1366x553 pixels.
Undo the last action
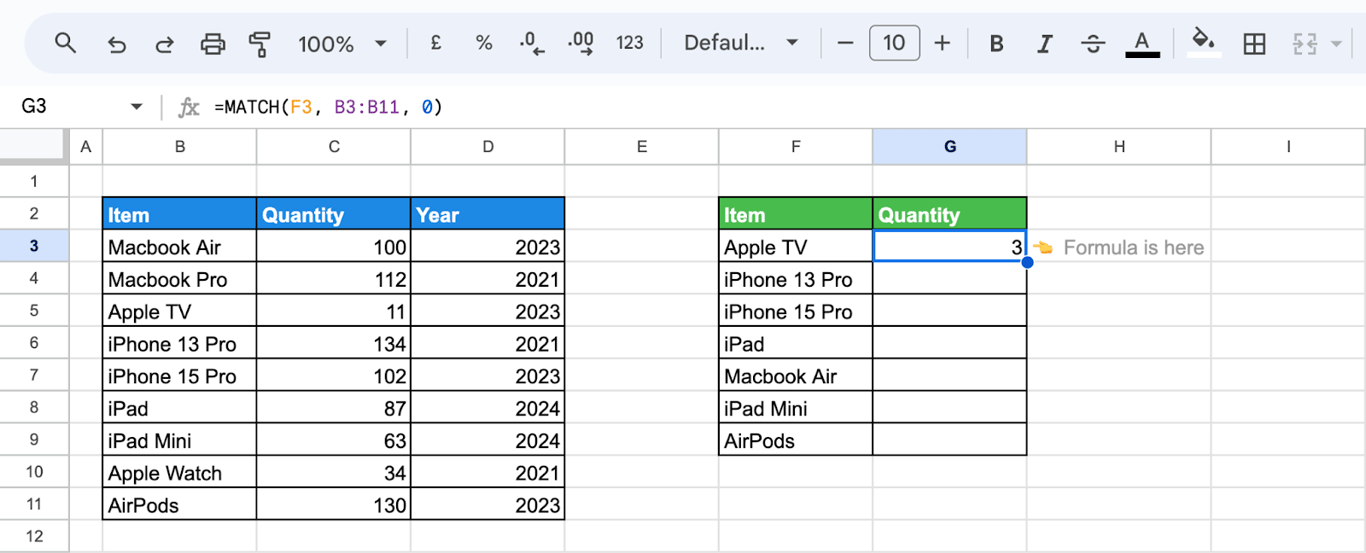[x=117, y=44]
